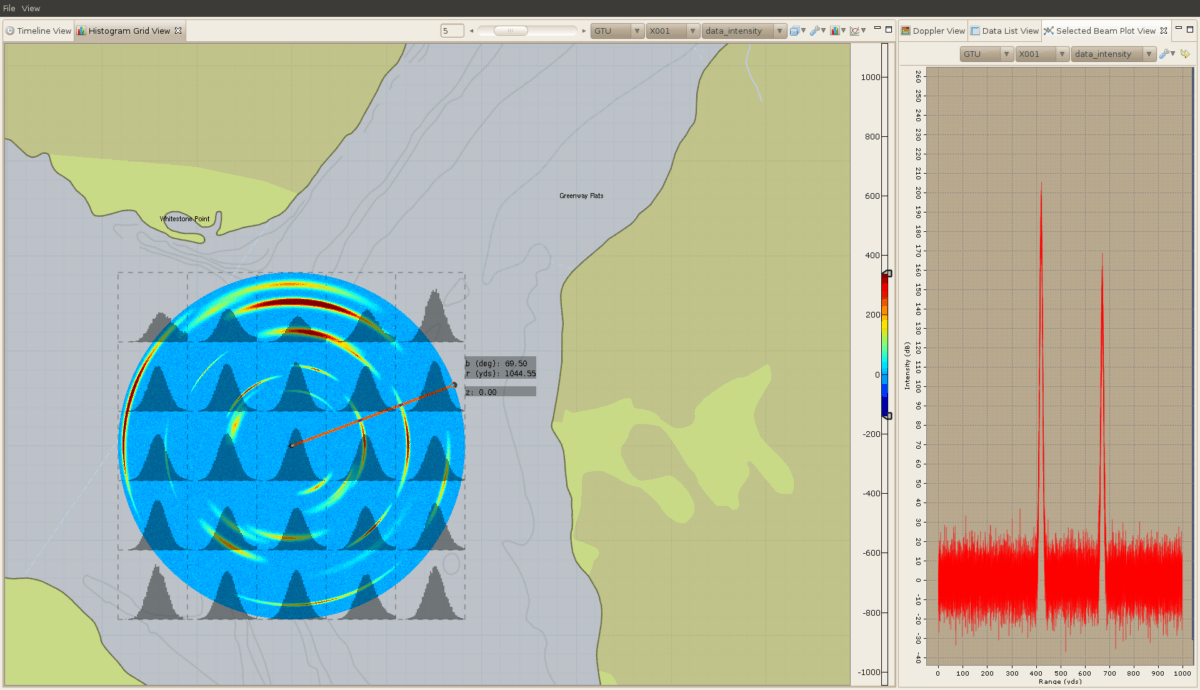Image resolution: width=1200 pixels, height=690 pixels.
Task: Click the Greenway Flats map label
Action: click(x=581, y=196)
